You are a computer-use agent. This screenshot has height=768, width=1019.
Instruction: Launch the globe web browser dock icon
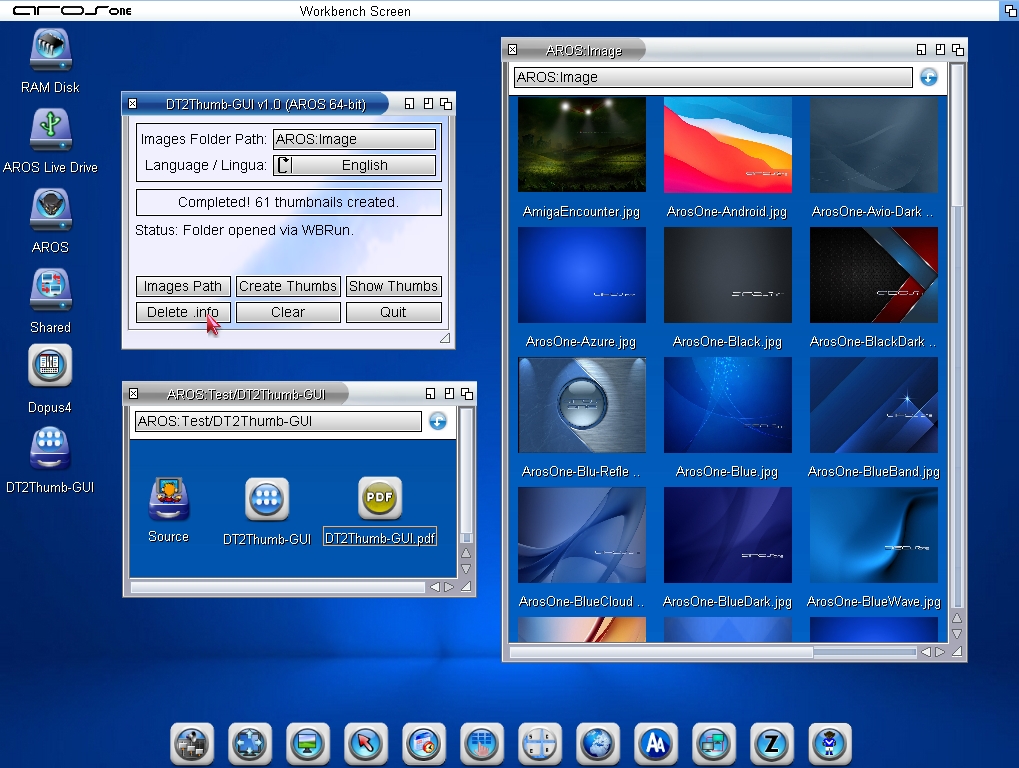[598, 744]
